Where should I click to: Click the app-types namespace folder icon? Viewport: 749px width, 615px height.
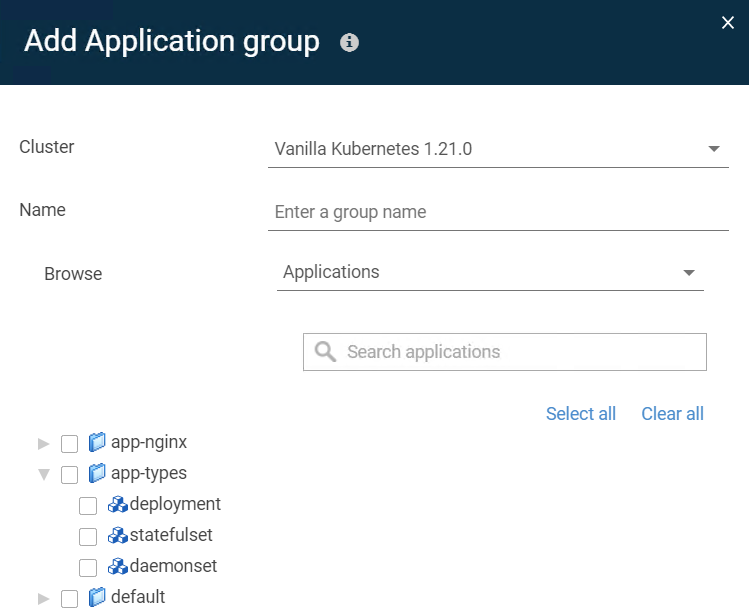97,473
